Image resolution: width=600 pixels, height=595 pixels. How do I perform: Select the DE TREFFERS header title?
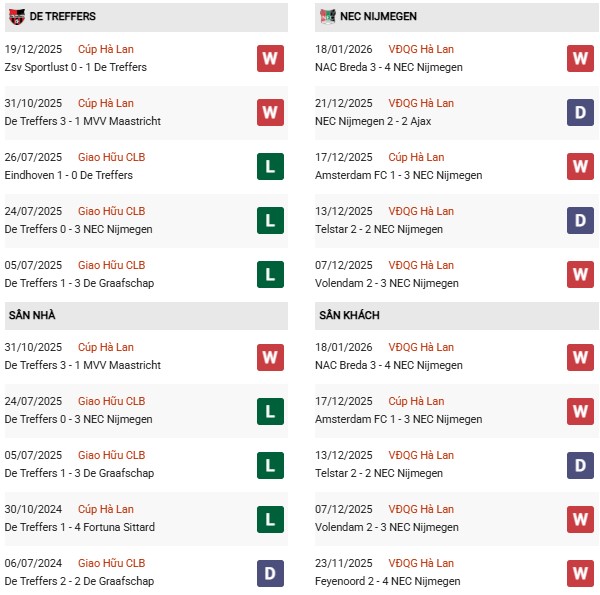point(64,17)
